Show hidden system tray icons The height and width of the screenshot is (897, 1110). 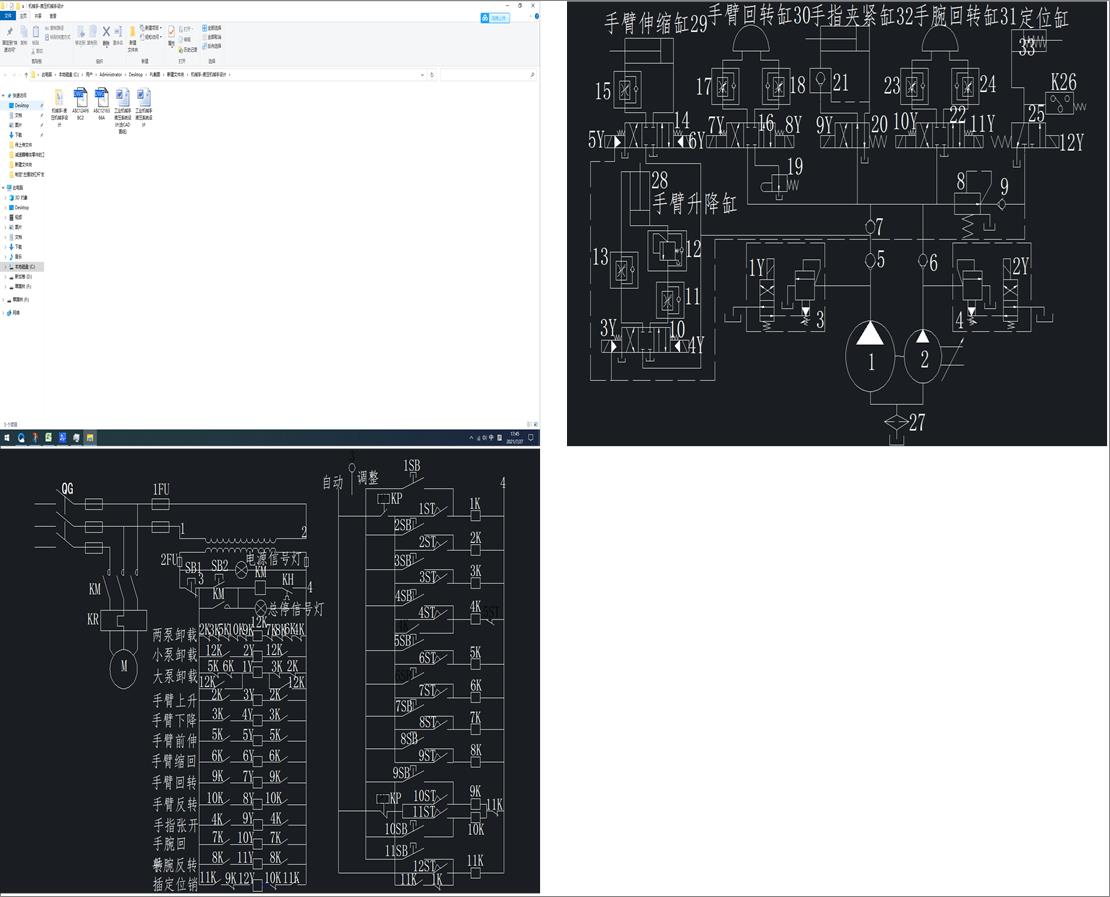click(x=471, y=438)
